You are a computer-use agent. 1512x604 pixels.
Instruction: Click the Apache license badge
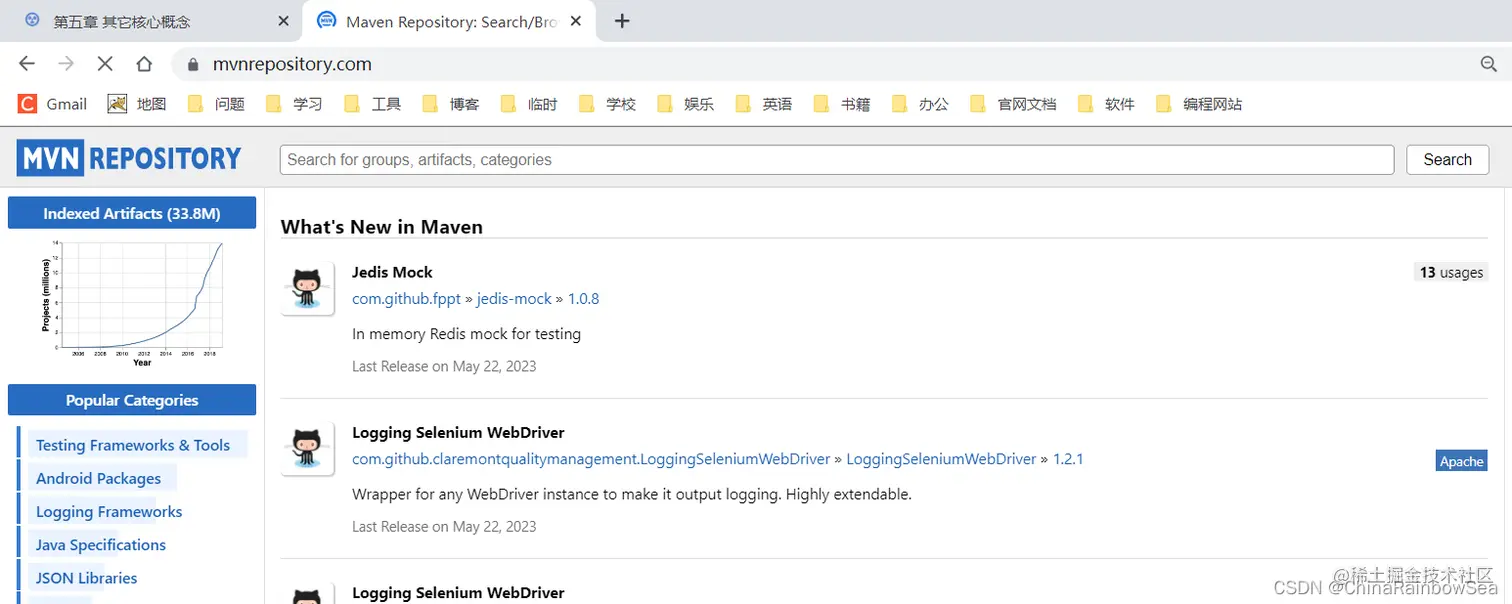[x=1461, y=460]
